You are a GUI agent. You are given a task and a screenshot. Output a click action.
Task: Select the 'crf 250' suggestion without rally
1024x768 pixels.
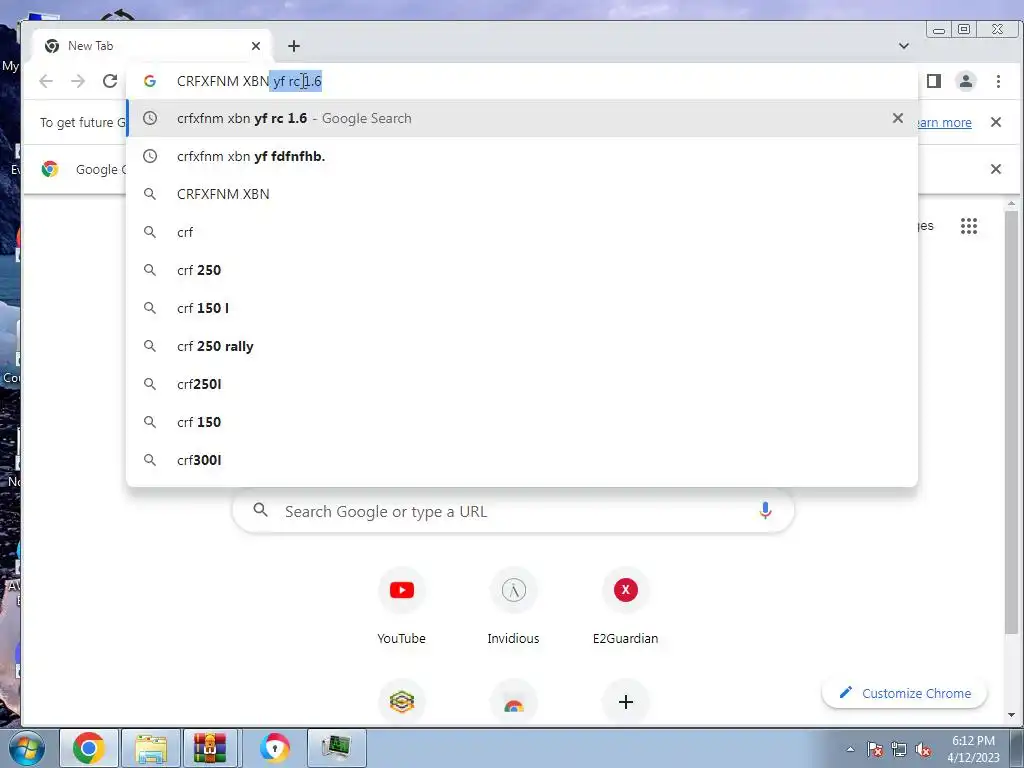(x=522, y=270)
